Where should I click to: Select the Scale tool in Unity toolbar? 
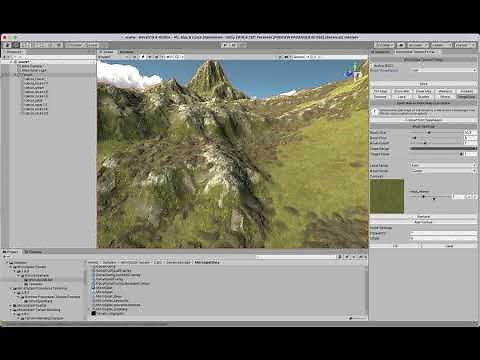(33, 45)
